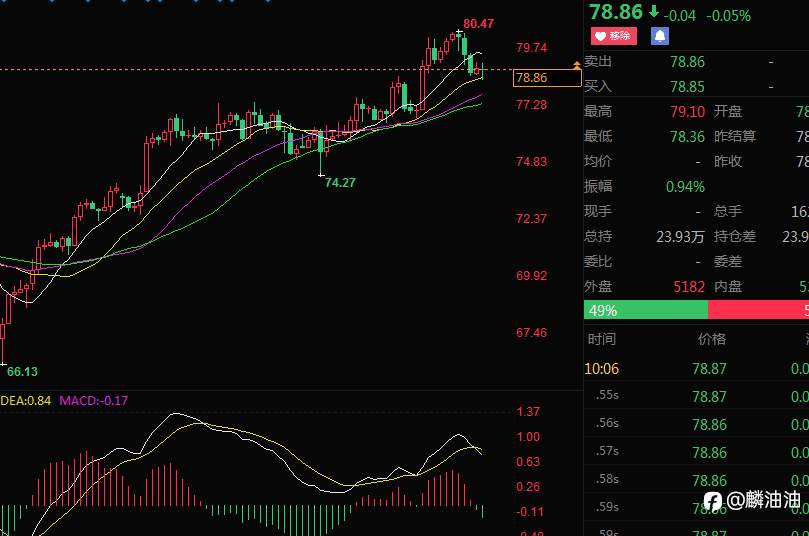
Task: Click the 79.74 price axis label
Action: pos(531,48)
